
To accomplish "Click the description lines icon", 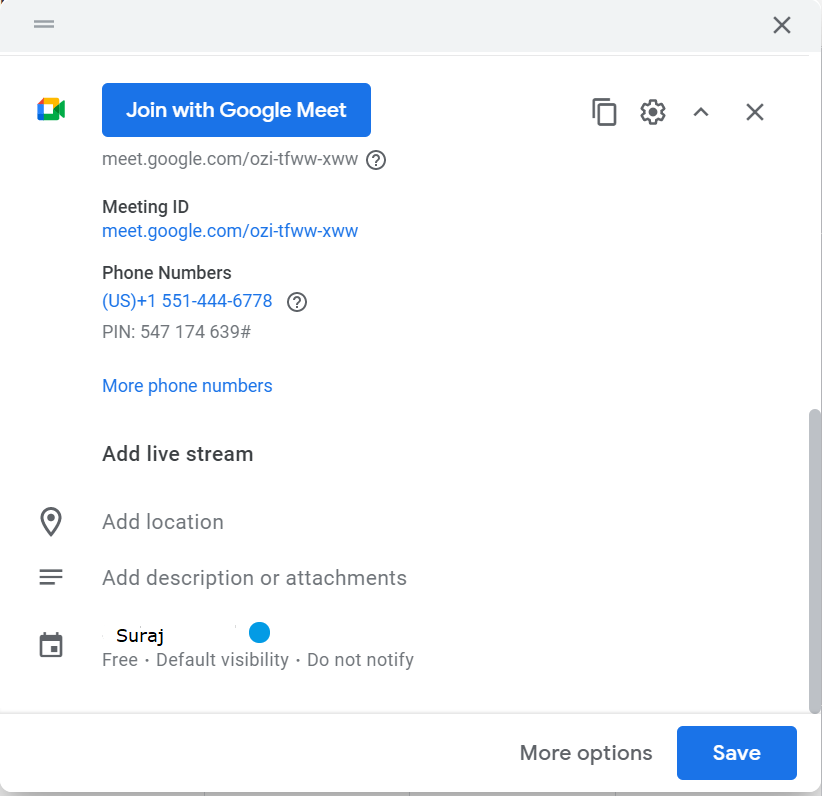I will pyautogui.click(x=51, y=577).
